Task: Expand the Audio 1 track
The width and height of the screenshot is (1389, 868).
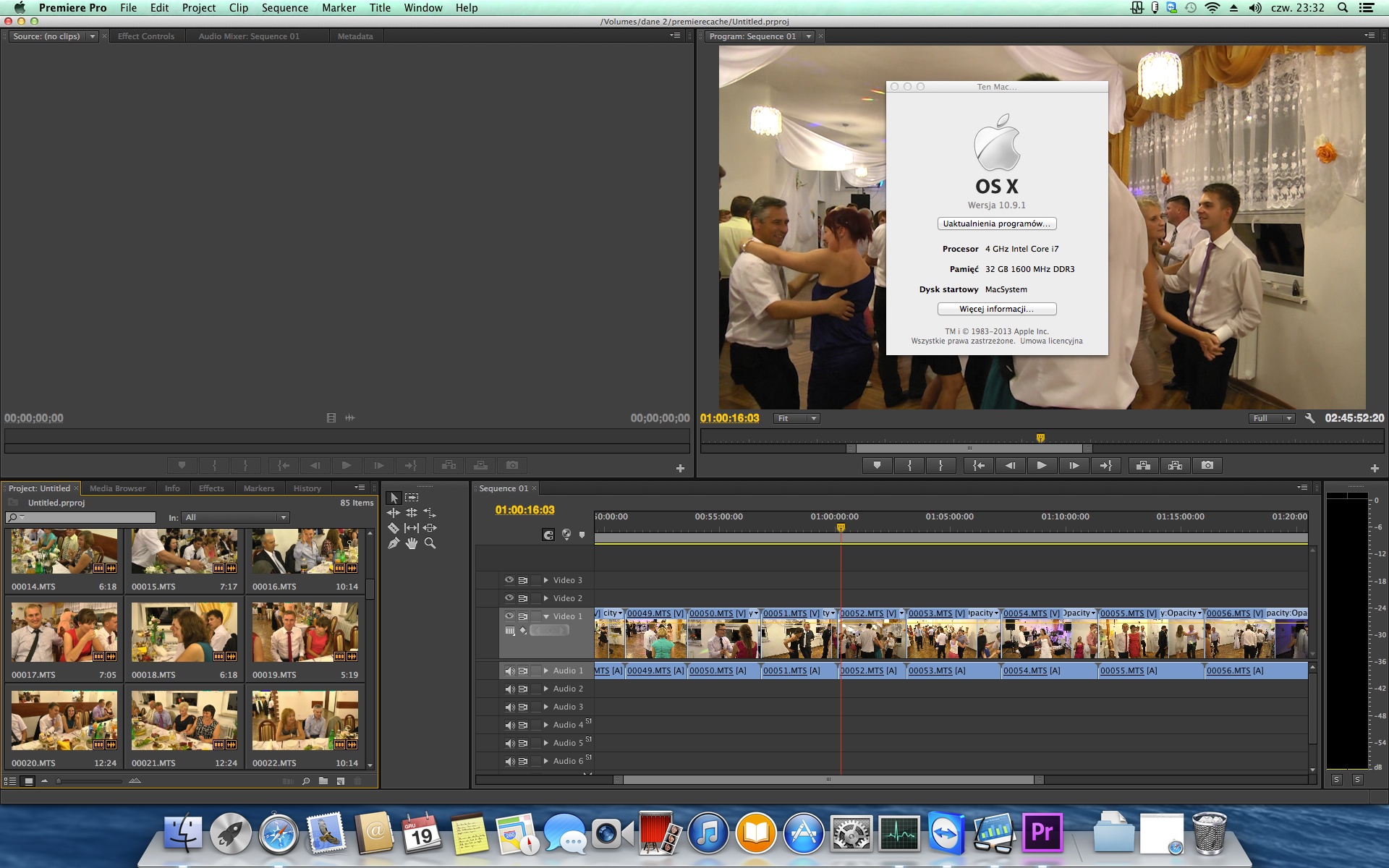Action: coord(546,671)
